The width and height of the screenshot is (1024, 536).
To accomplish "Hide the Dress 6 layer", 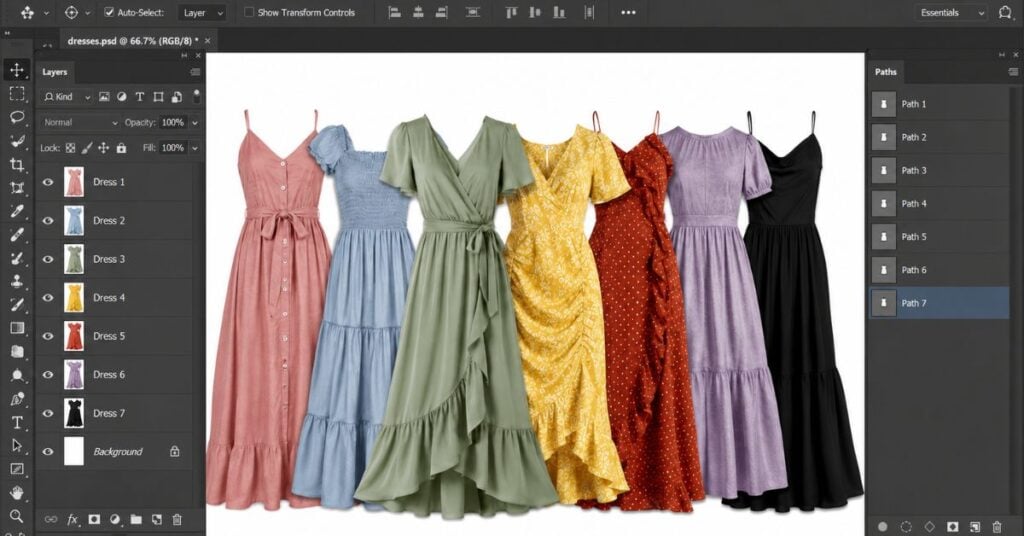I will pyautogui.click(x=48, y=375).
